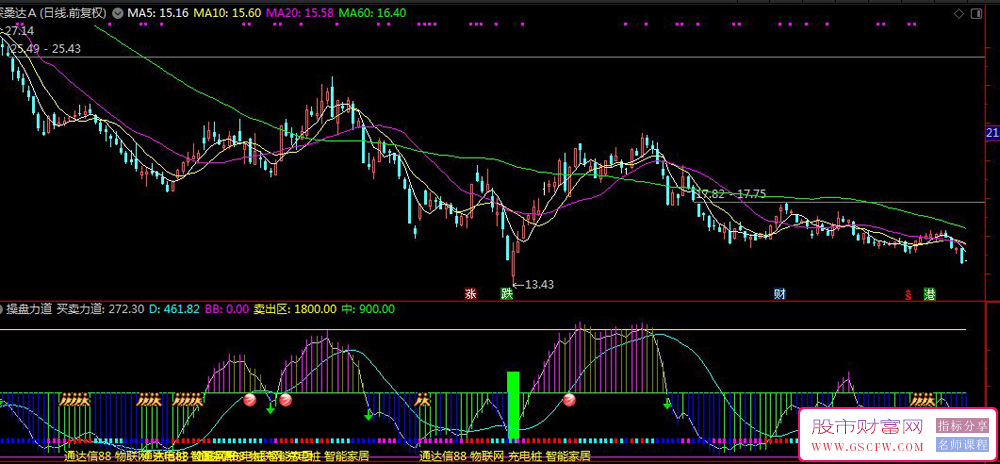Click the red $ marker
The width and height of the screenshot is (1000, 464).
(908, 294)
